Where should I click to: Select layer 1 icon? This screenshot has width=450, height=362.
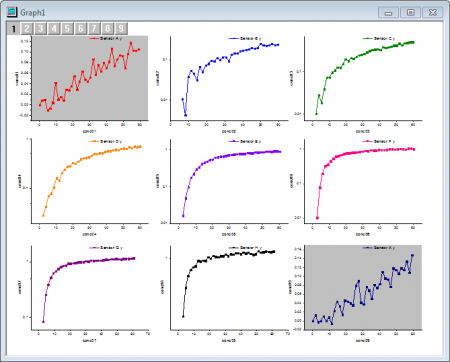click(x=14, y=28)
